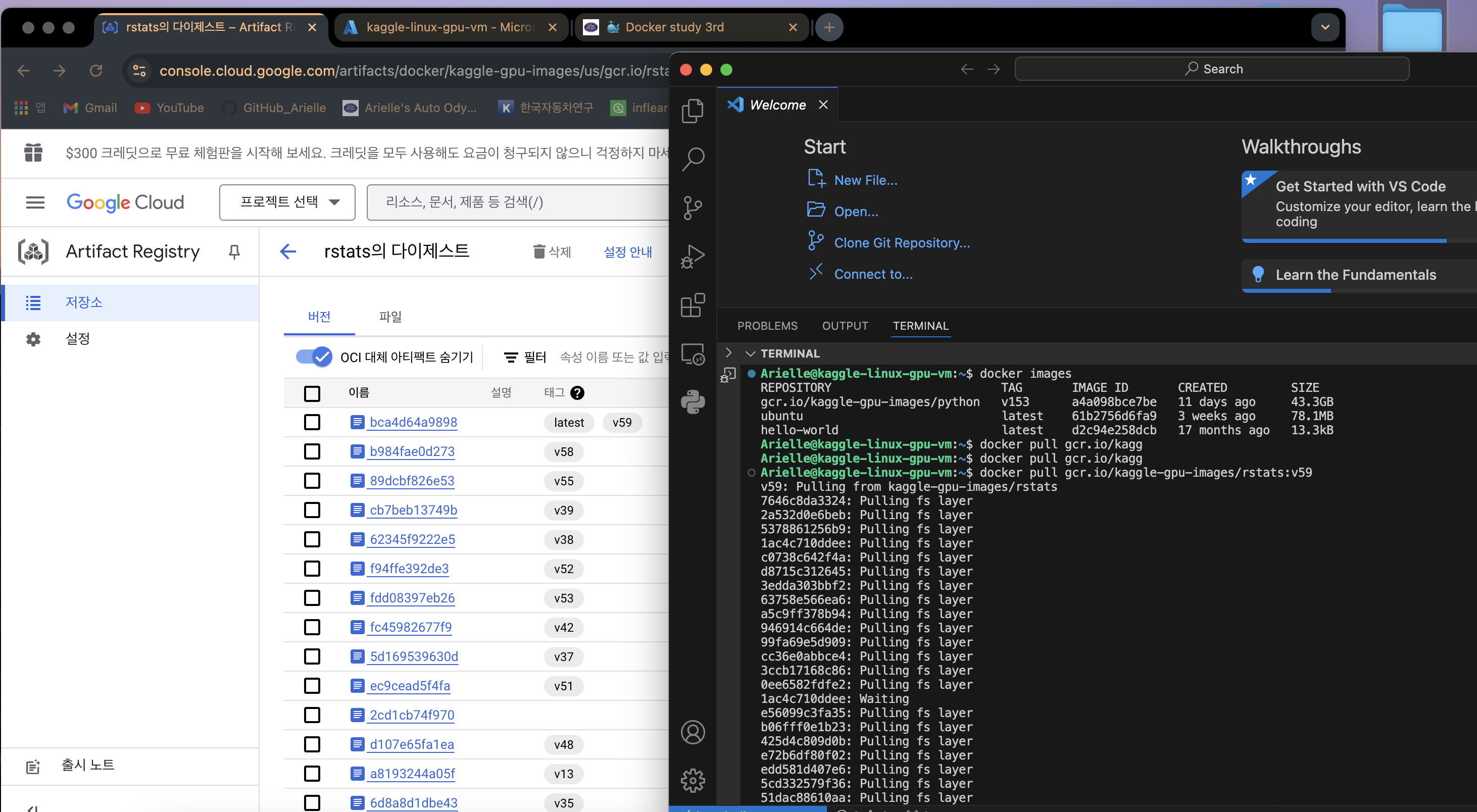
Task: Open a new Chrome tab
Action: [829, 27]
